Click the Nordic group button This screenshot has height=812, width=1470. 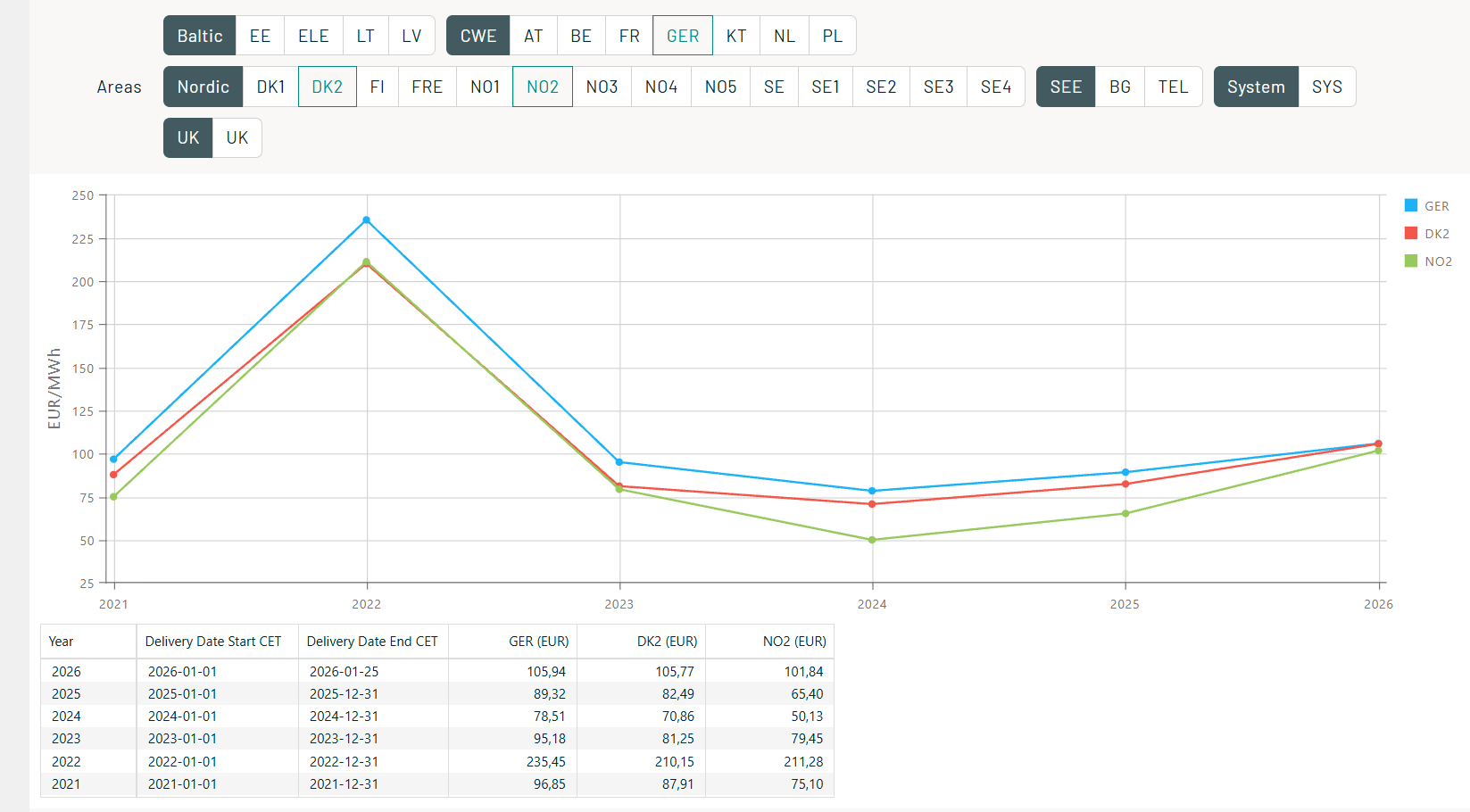click(x=203, y=87)
